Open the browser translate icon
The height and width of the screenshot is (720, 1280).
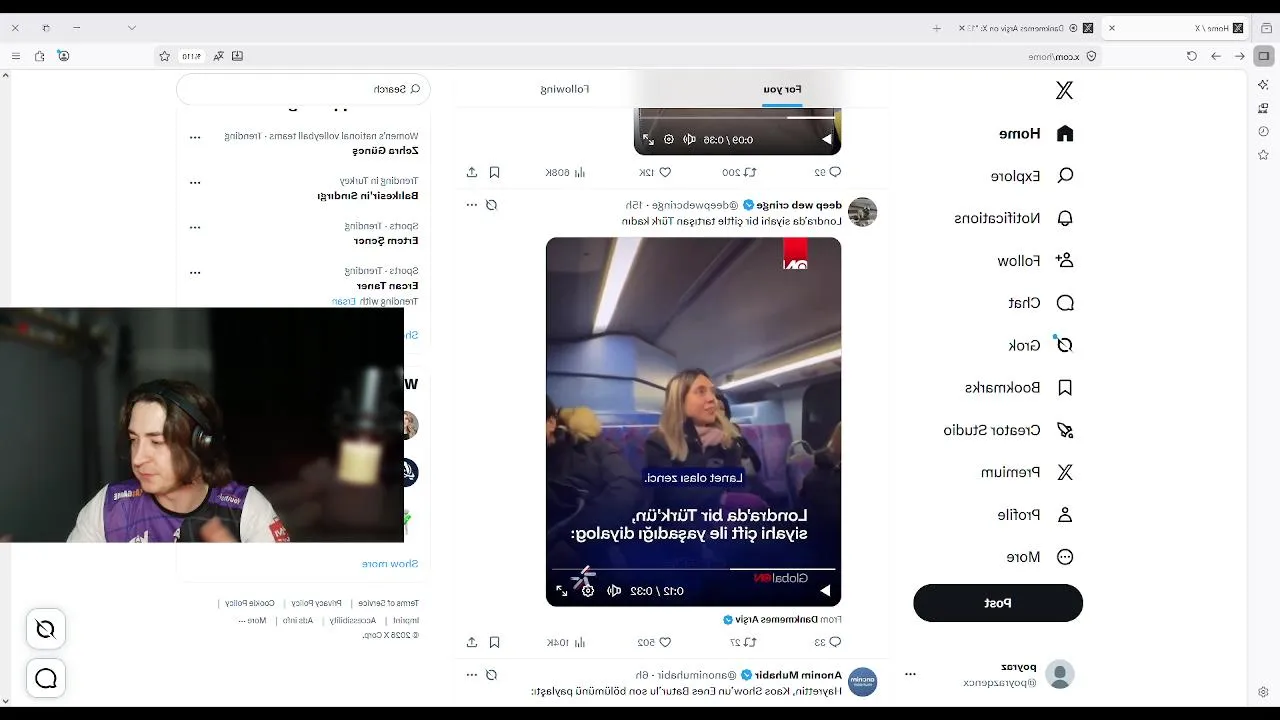point(218,56)
